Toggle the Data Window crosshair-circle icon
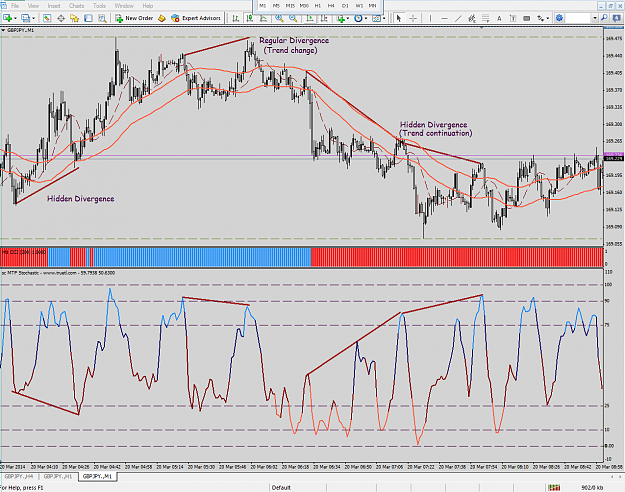 pyautogui.click(x=61, y=18)
